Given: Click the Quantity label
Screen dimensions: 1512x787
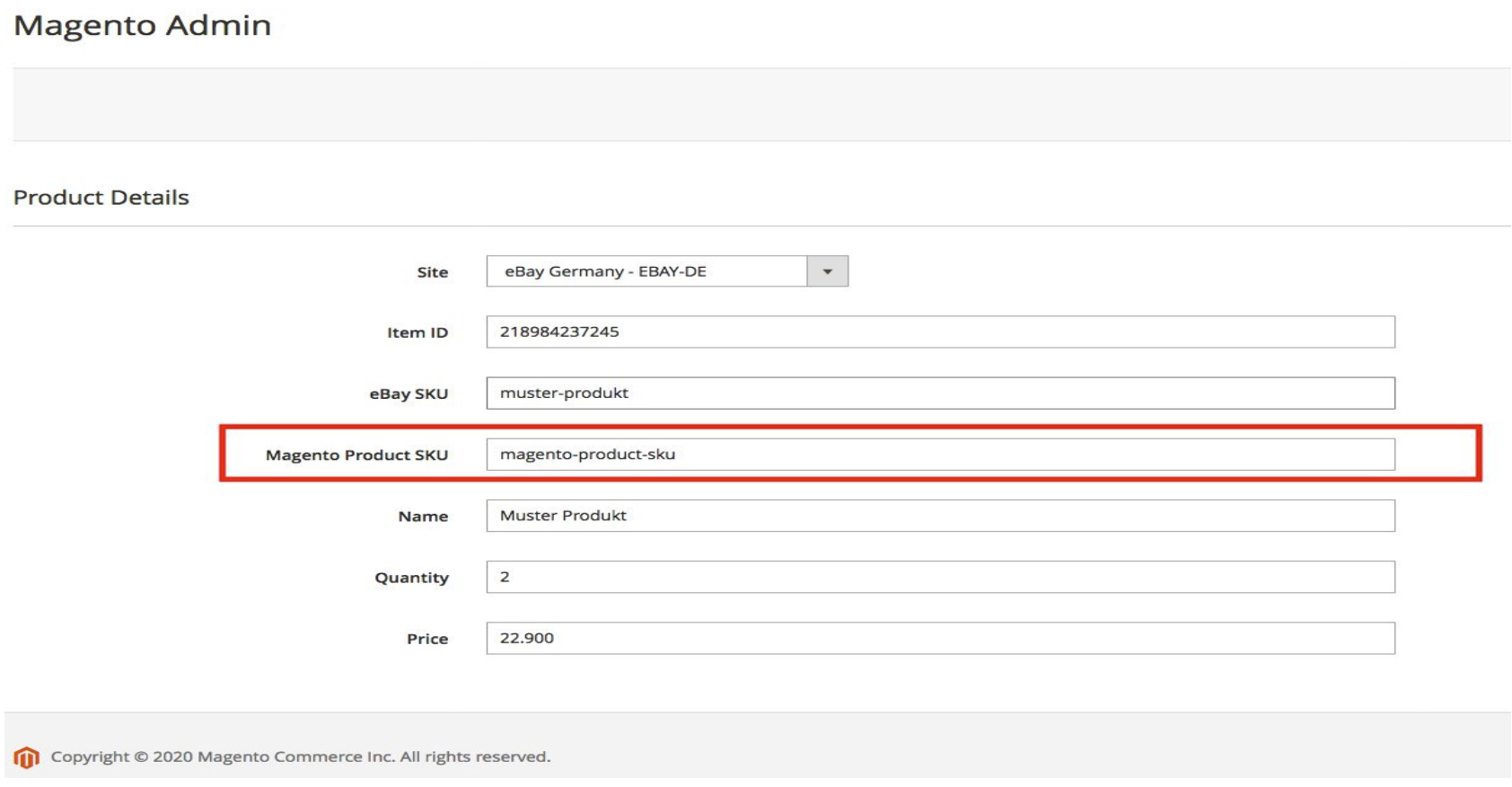Looking at the screenshot, I should 411,578.
